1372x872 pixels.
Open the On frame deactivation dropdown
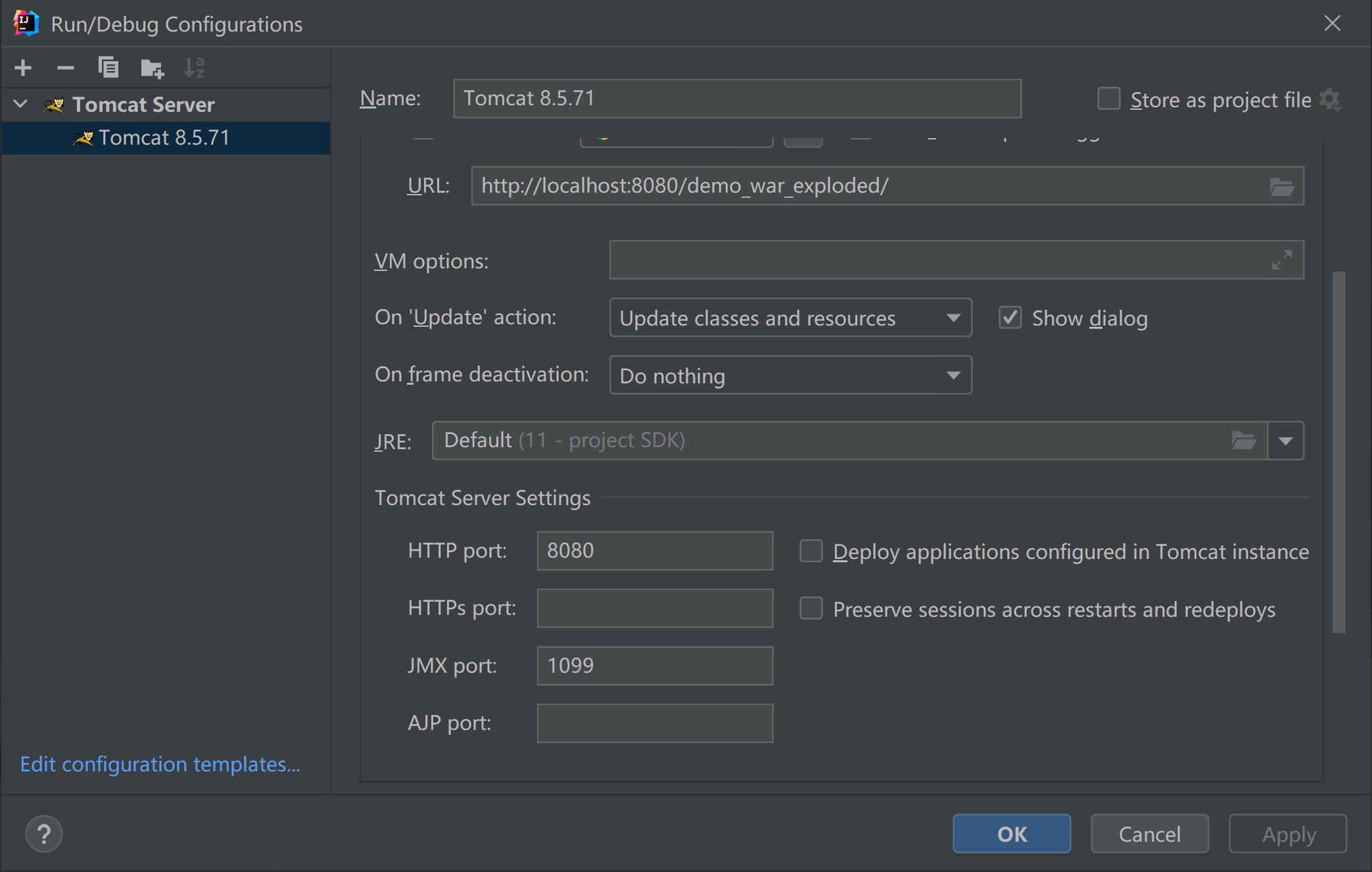click(x=790, y=375)
